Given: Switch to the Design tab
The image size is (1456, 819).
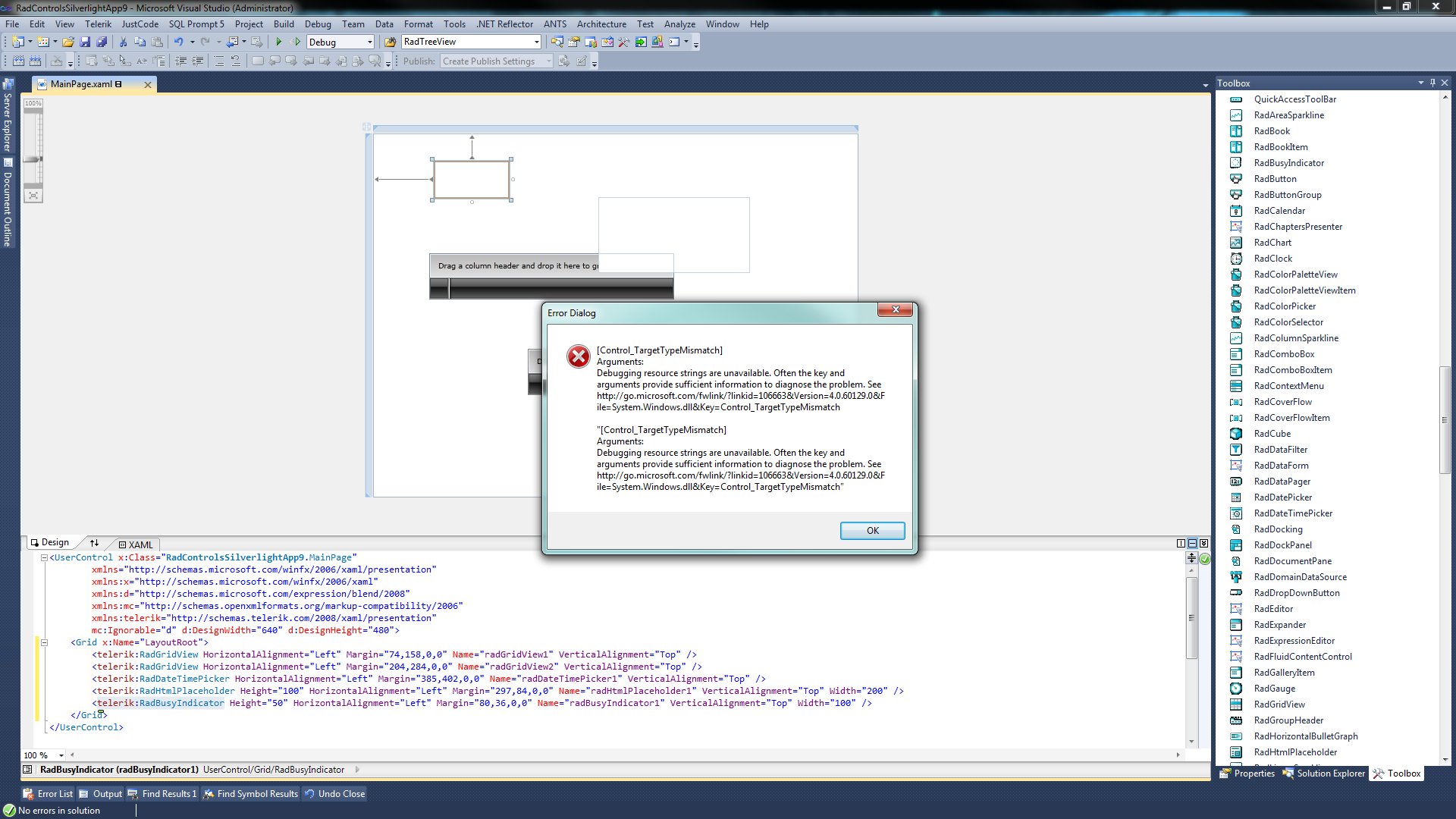Looking at the screenshot, I should pyautogui.click(x=50, y=542).
